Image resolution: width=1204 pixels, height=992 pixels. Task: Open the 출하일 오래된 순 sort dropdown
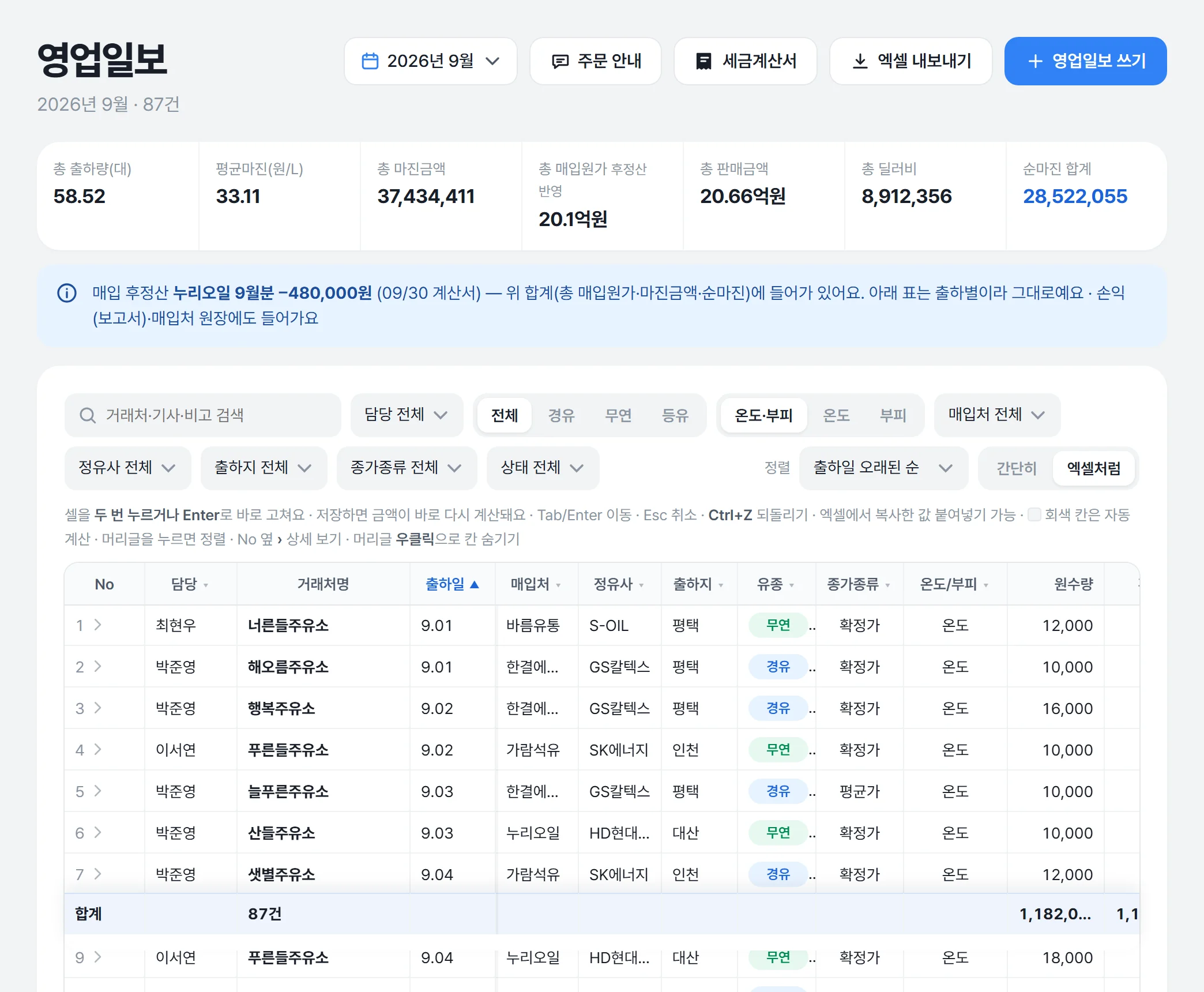point(883,468)
